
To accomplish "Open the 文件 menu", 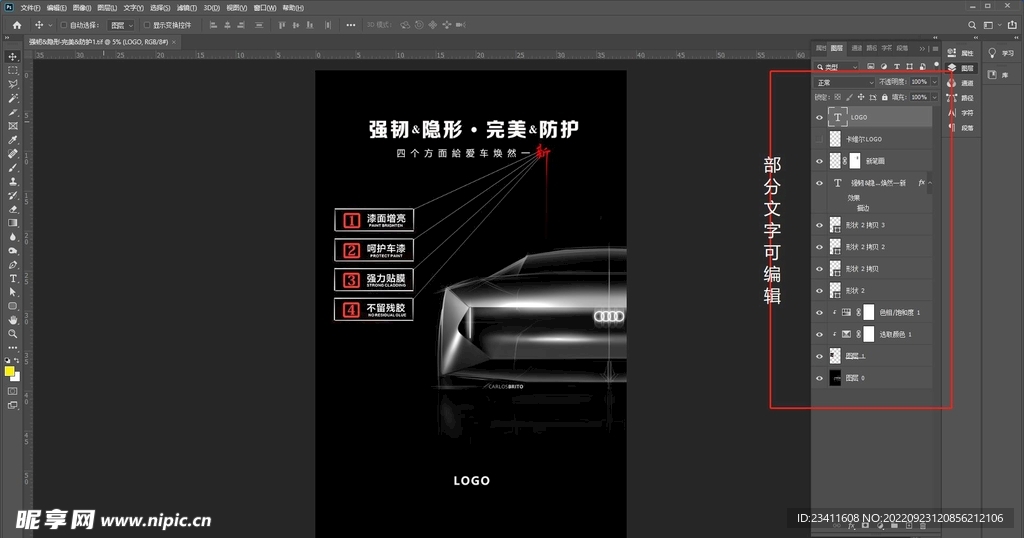I will coord(29,7).
